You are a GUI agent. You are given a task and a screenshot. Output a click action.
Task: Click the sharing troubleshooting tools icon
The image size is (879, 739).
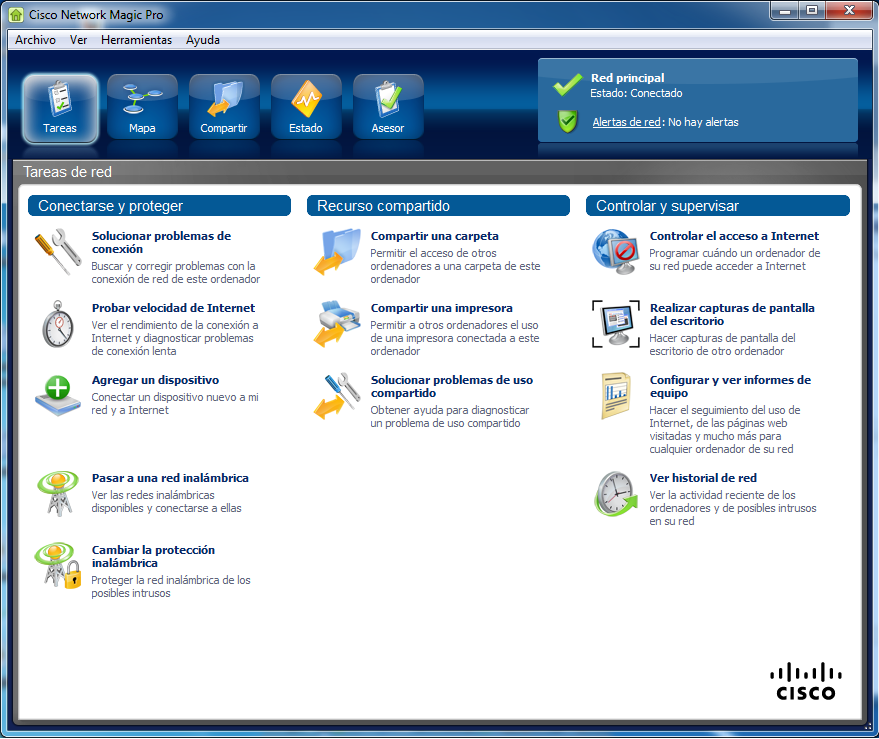click(x=337, y=396)
